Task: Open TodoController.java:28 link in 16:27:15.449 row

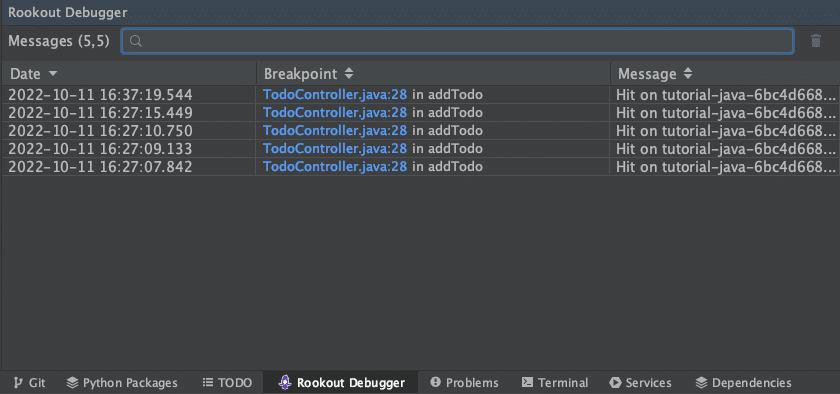Action: pyautogui.click(x=335, y=113)
